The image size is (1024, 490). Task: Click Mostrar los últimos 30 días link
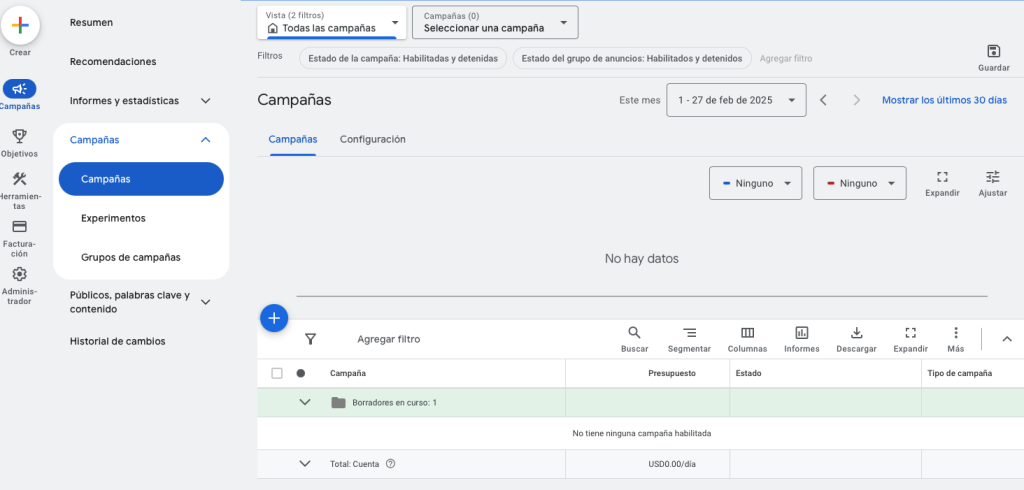click(x=944, y=100)
